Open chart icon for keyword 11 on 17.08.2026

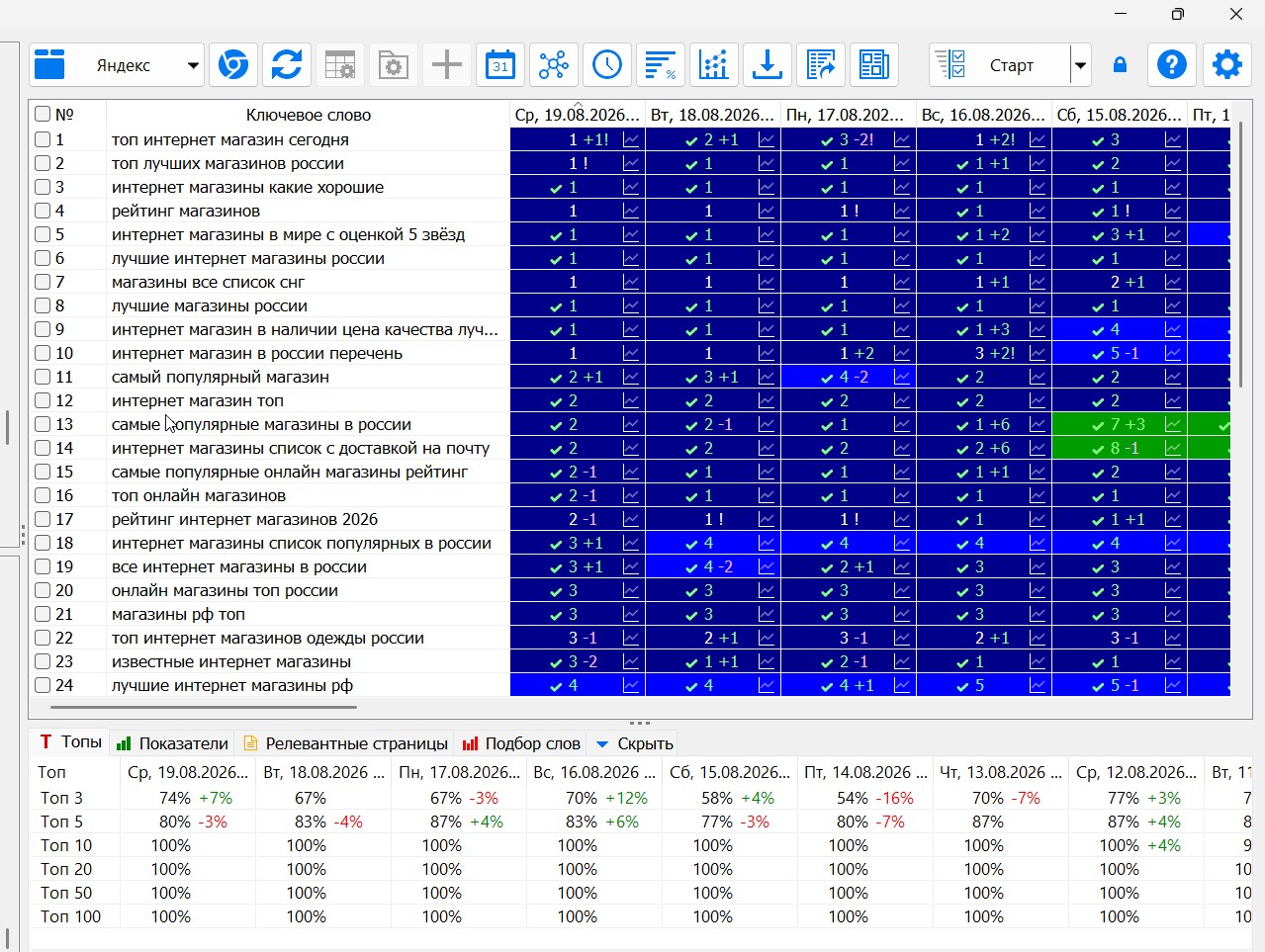[x=902, y=378]
